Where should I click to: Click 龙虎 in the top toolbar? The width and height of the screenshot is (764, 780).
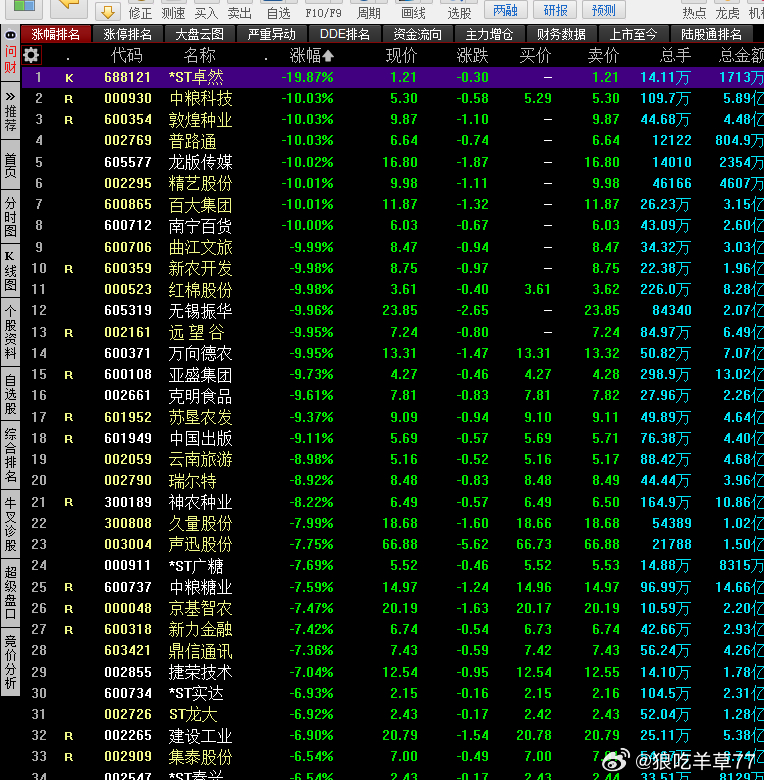727,13
